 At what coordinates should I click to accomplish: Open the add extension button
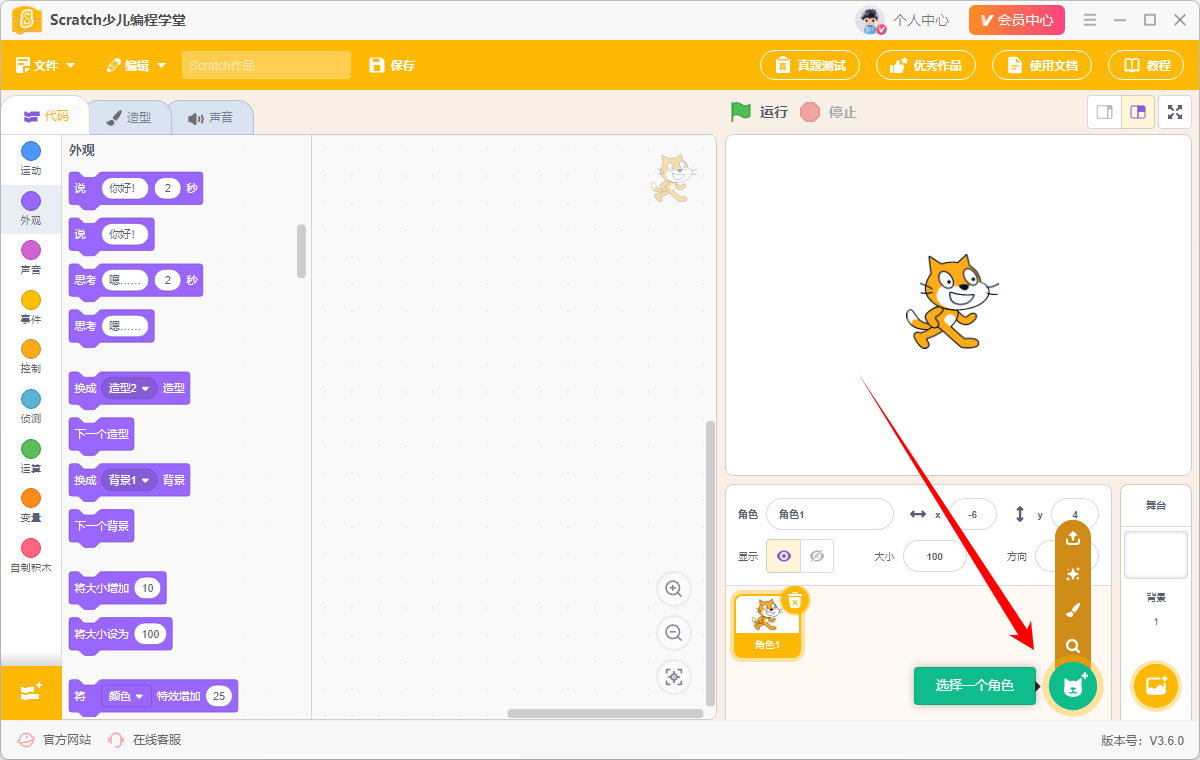(x=31, y=691)
